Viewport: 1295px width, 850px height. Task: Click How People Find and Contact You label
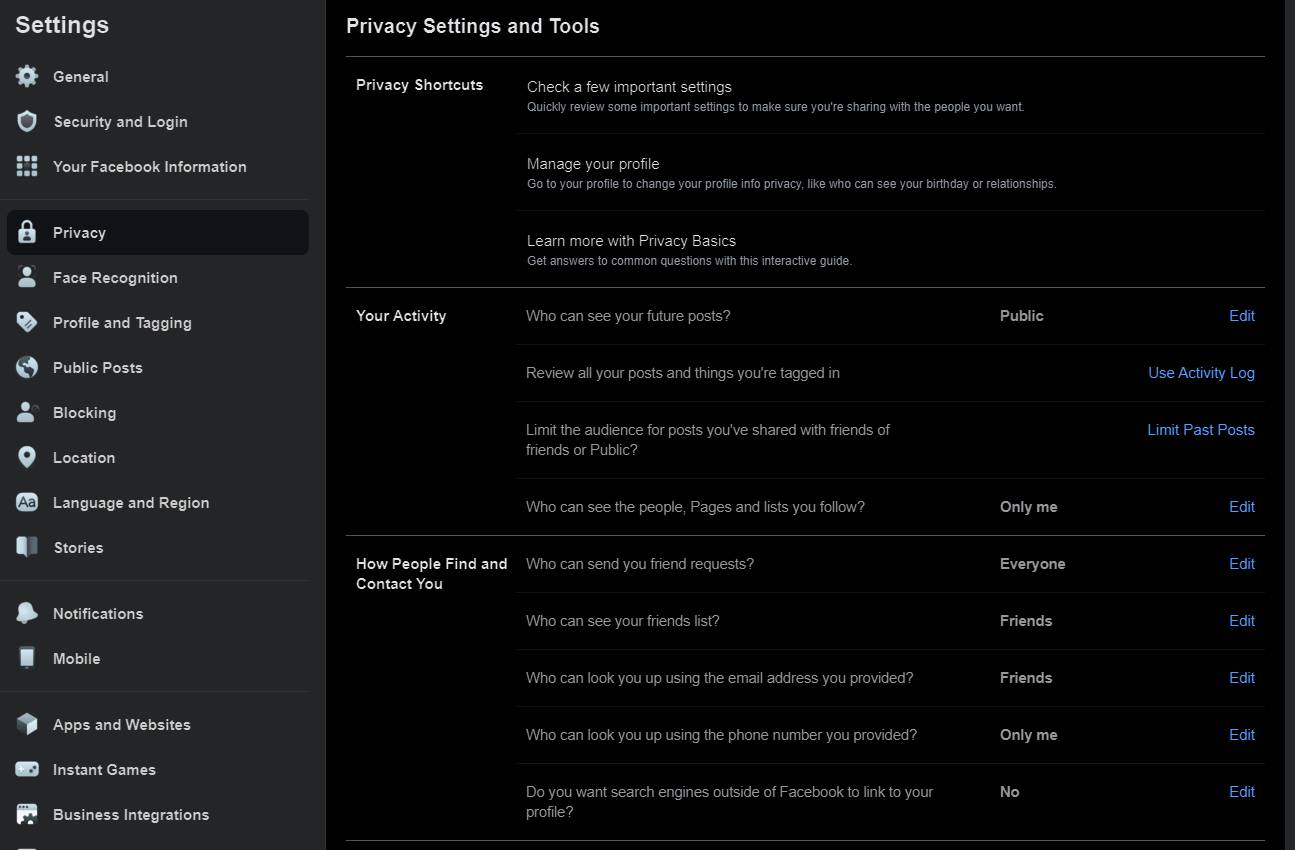click(432, 573)
